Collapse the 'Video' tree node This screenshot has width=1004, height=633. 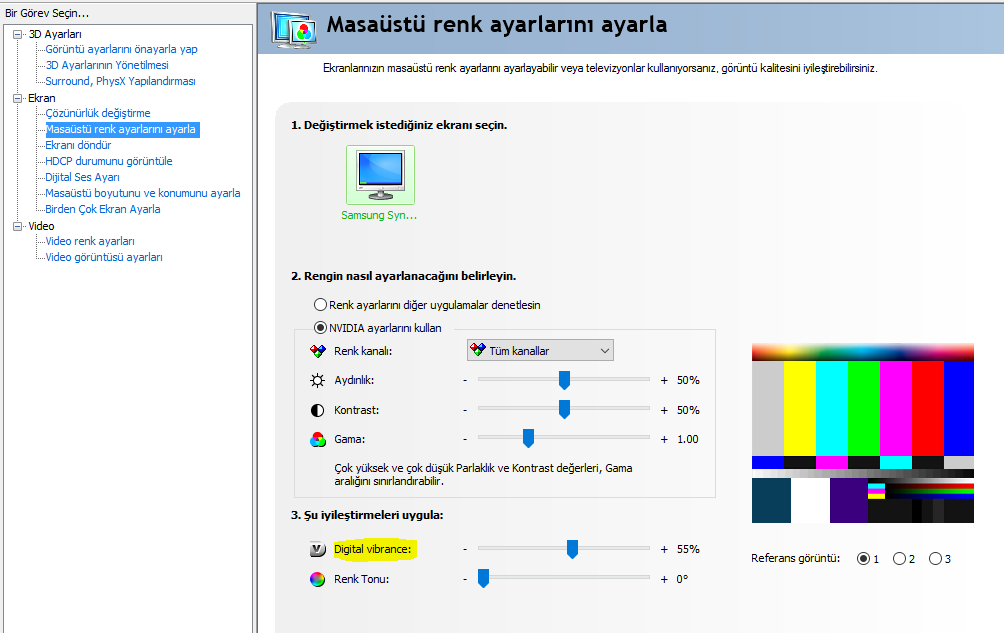18,227
